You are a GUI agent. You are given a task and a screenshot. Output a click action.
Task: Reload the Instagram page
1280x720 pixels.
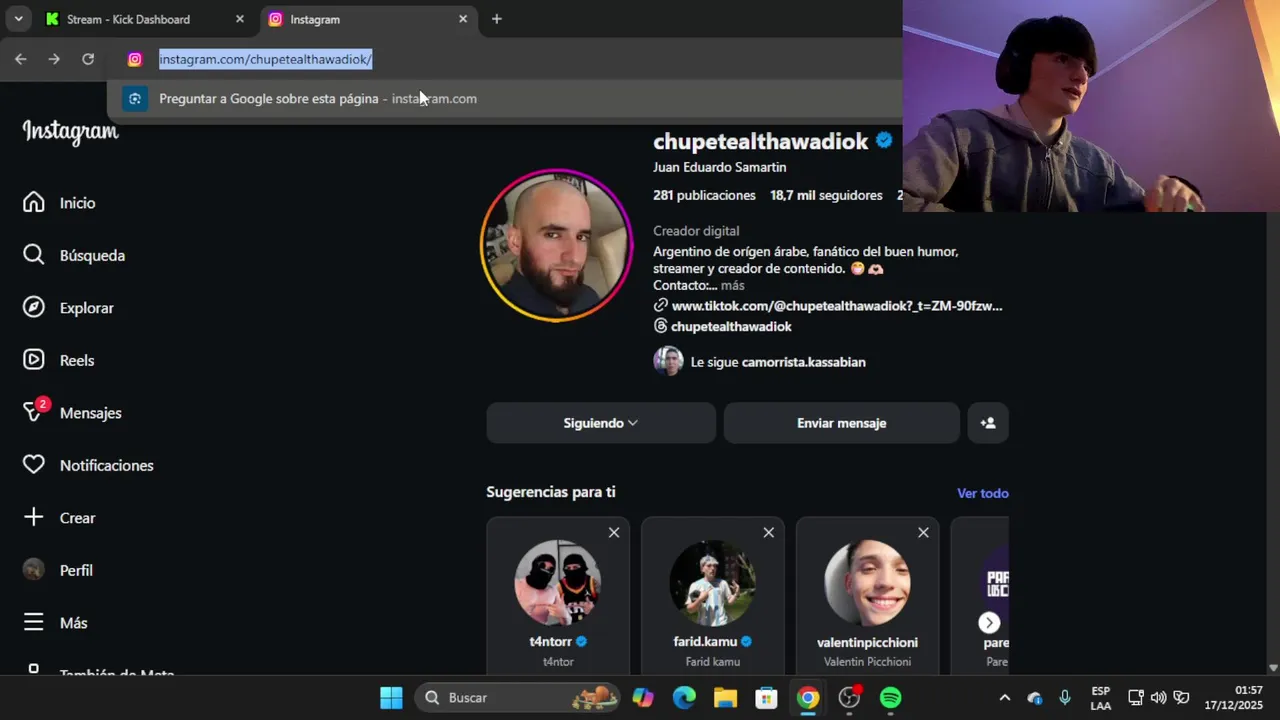(x=88, y=59)
